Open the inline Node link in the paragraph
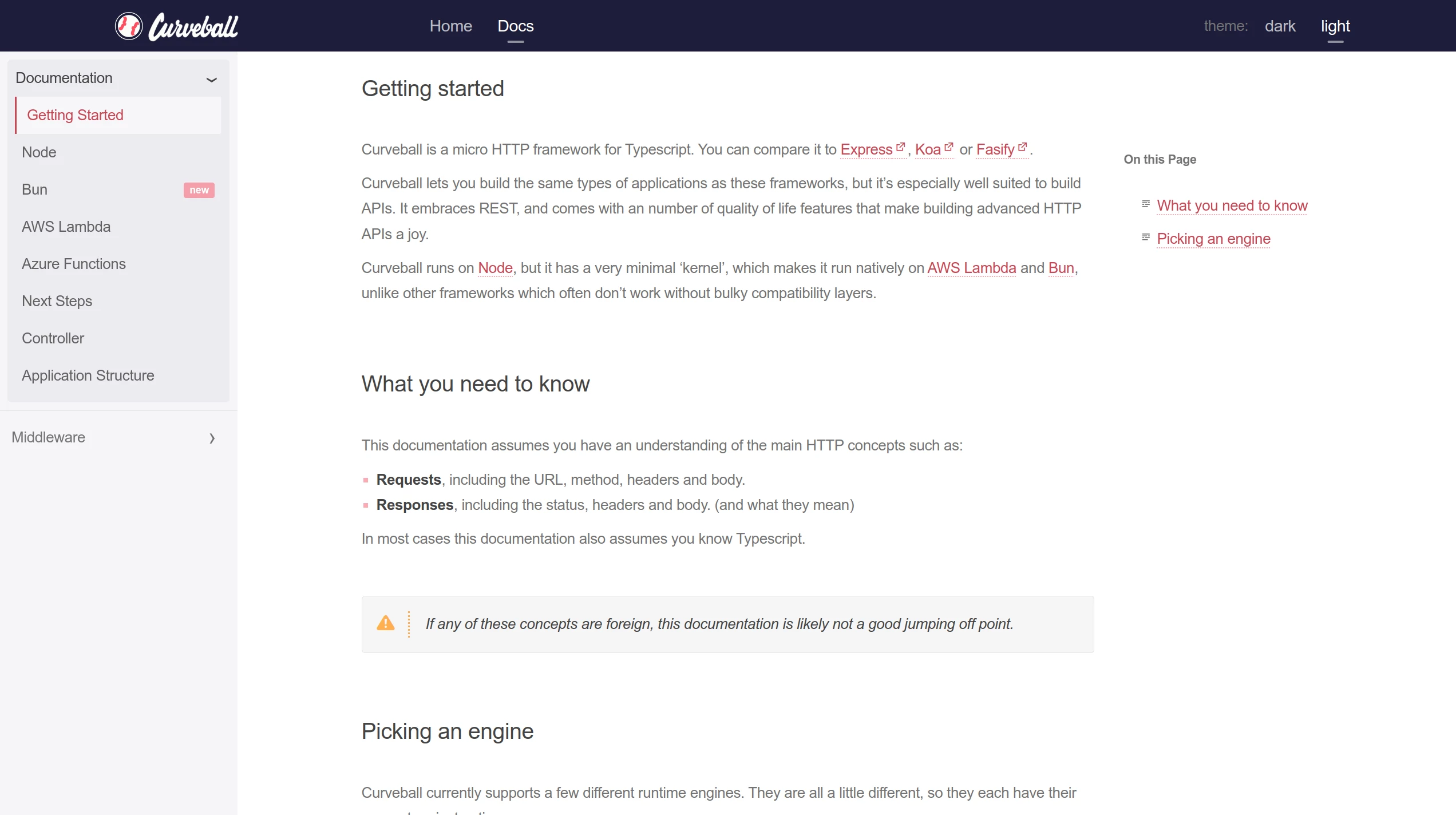Image resolution: width=1456 pixels, height=815 pixels. pos(495,268)
